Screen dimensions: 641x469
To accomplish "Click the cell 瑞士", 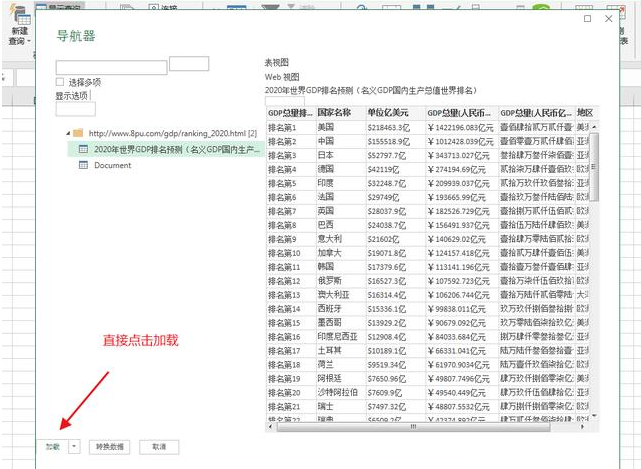I will coord(341,406).
